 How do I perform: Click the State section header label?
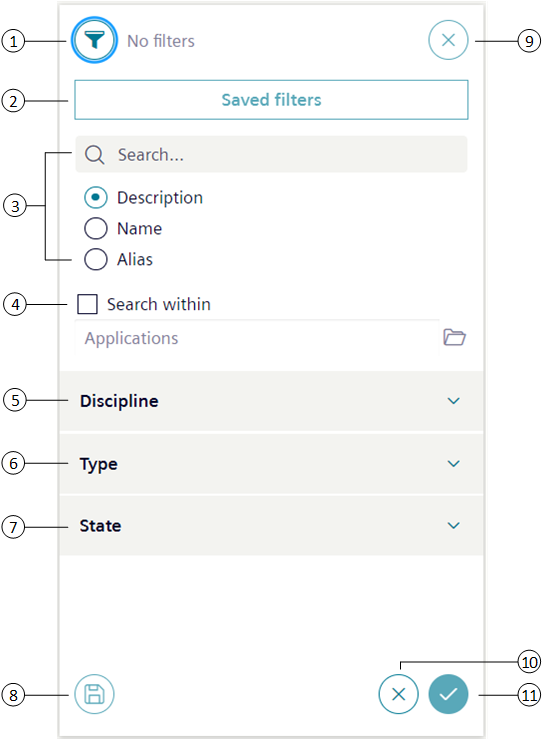coord(101,526)
